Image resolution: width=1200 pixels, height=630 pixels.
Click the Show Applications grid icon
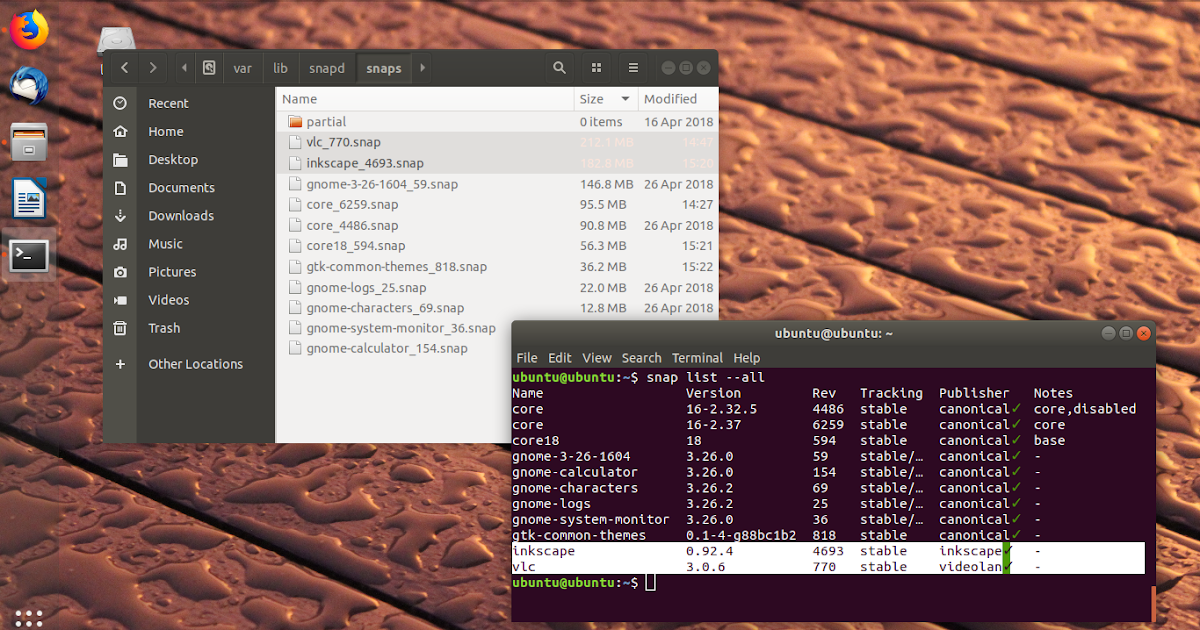(28, 617)
